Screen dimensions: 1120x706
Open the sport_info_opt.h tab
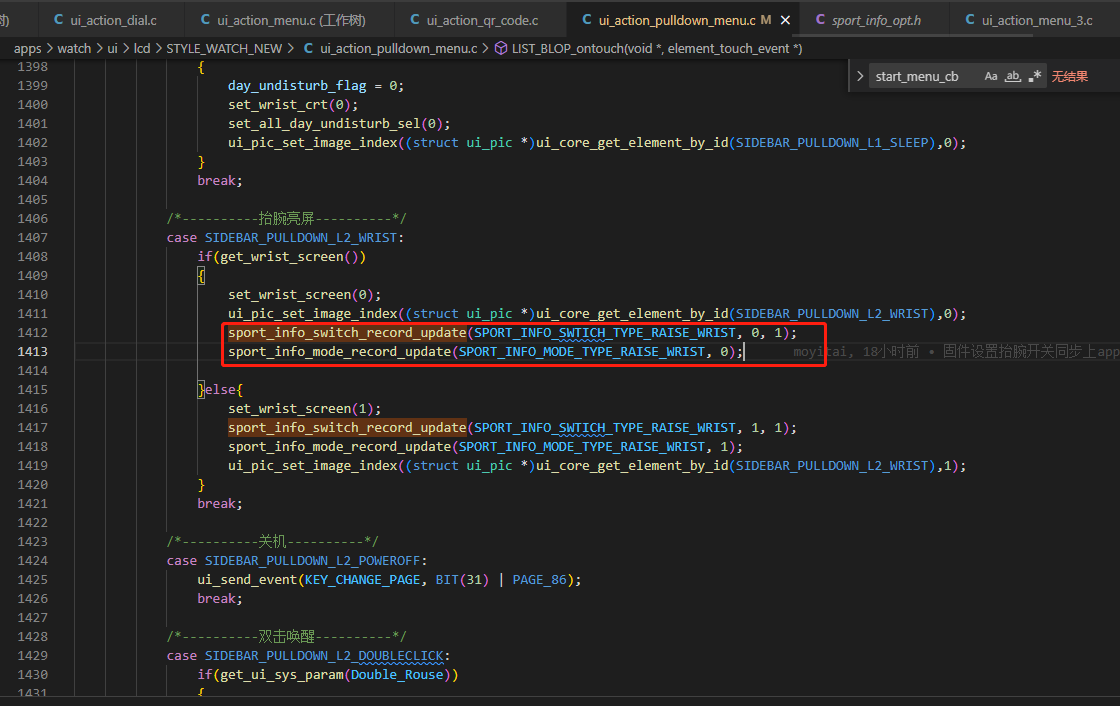(x=876, y=20)
